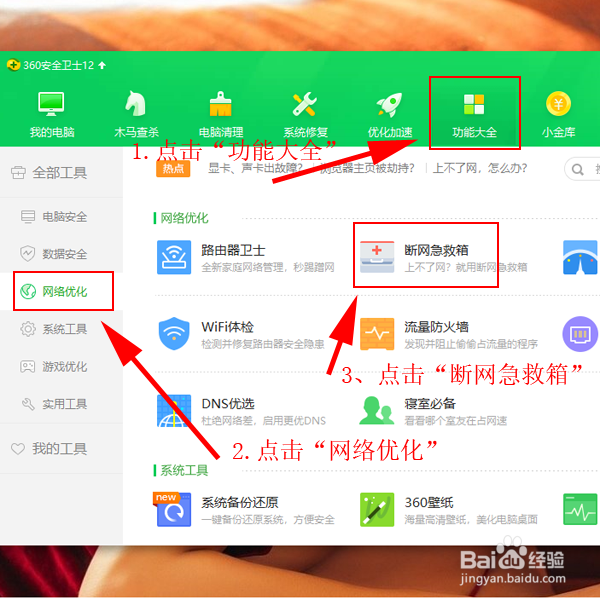
Task: Select 数据安全 sidebar category
Action: [x=61, y=254]
